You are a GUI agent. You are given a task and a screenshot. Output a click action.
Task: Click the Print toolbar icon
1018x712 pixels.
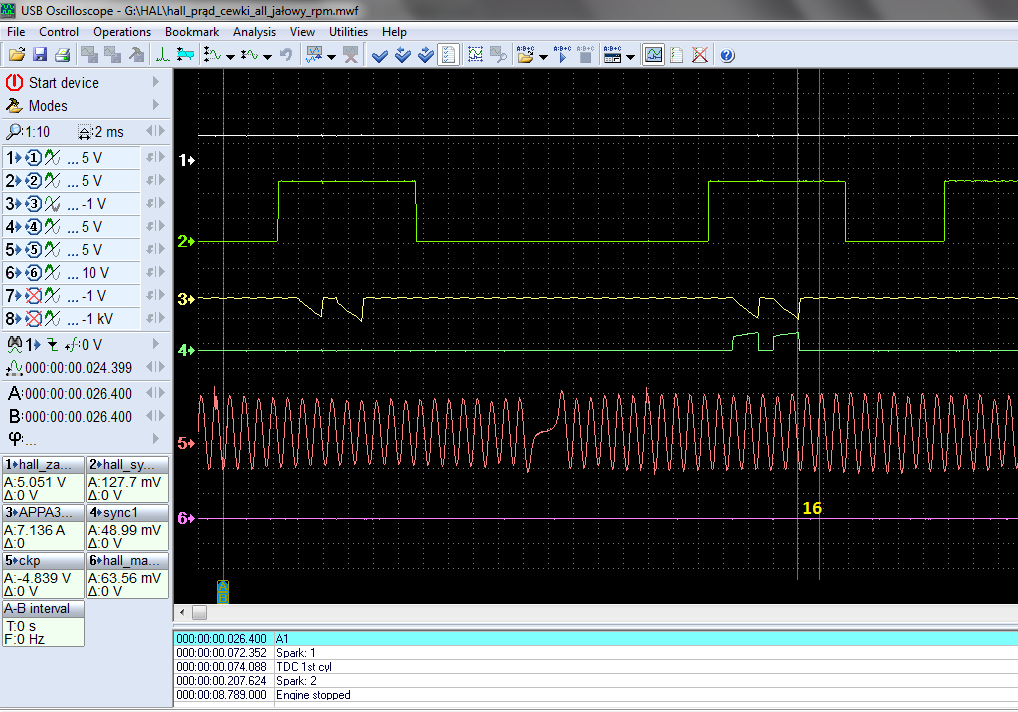(62, 55)
